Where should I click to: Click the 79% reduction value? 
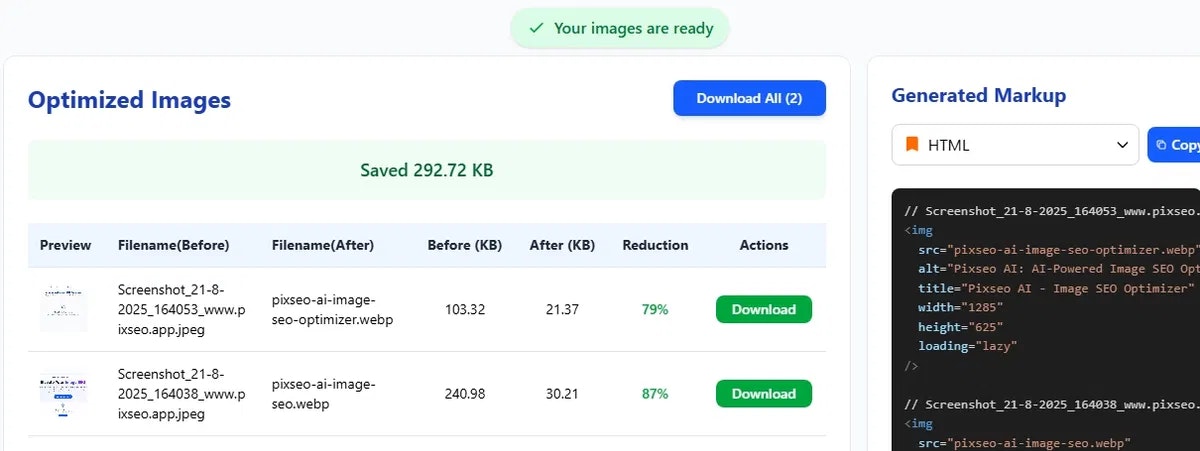[x=655, y=310]
